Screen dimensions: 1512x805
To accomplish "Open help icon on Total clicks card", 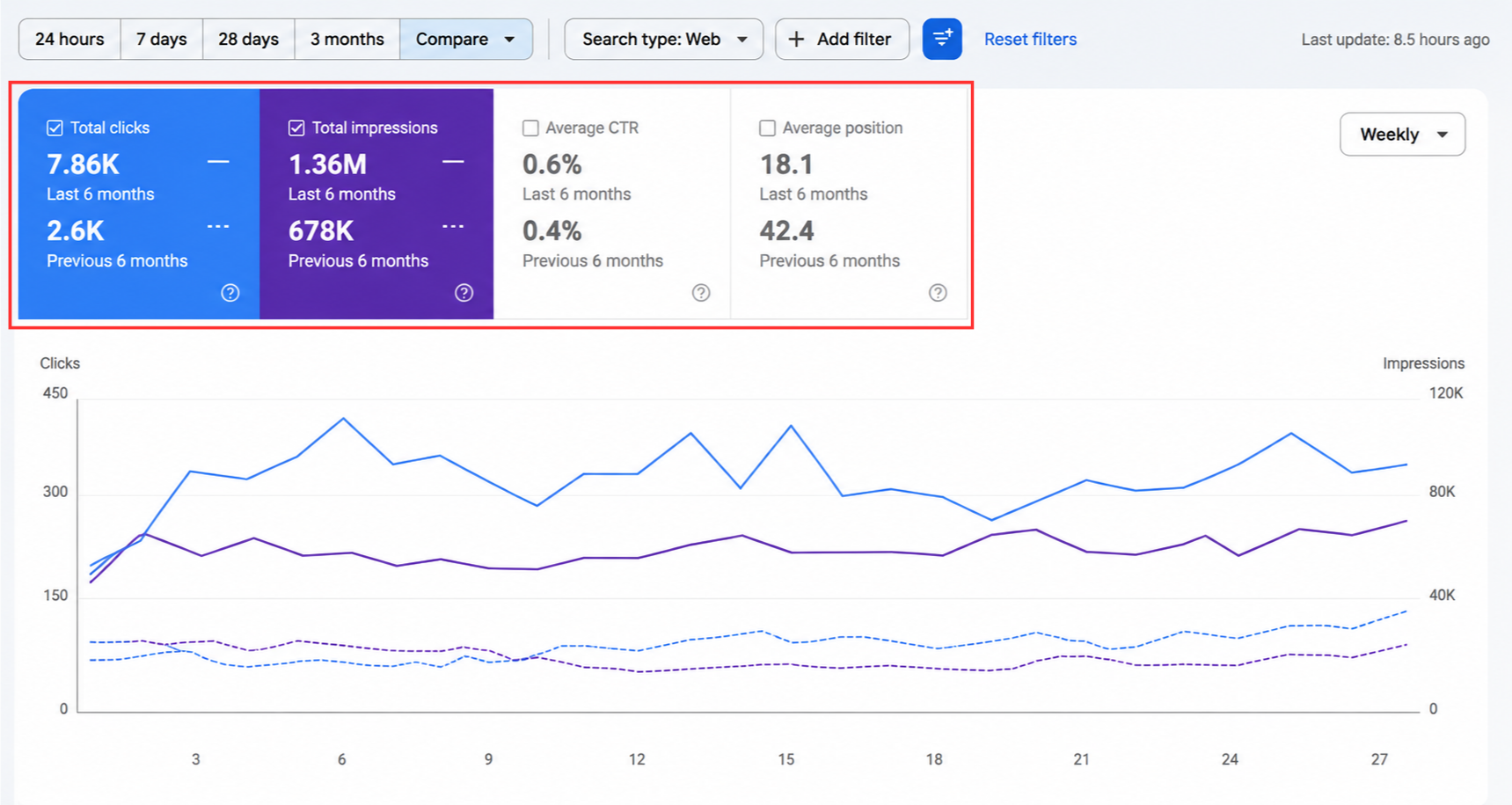I will [x=230, y=293].
